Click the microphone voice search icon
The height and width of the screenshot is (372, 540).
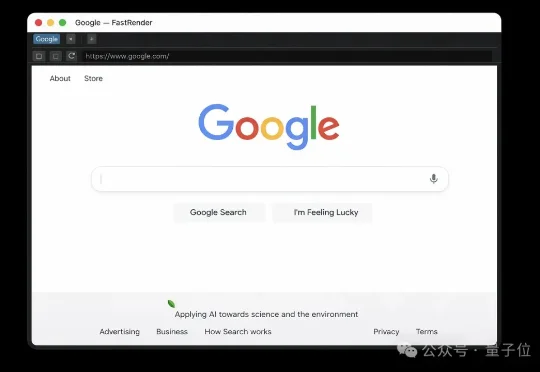pyautogui.click(x=434, y=179)
